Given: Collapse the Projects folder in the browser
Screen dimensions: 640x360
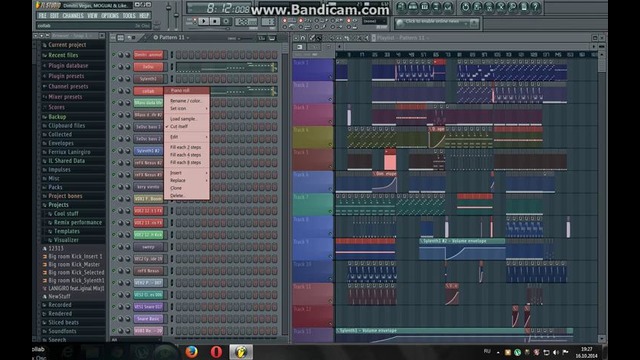Looking at the screenshot, I should click(x=58, y=205).
